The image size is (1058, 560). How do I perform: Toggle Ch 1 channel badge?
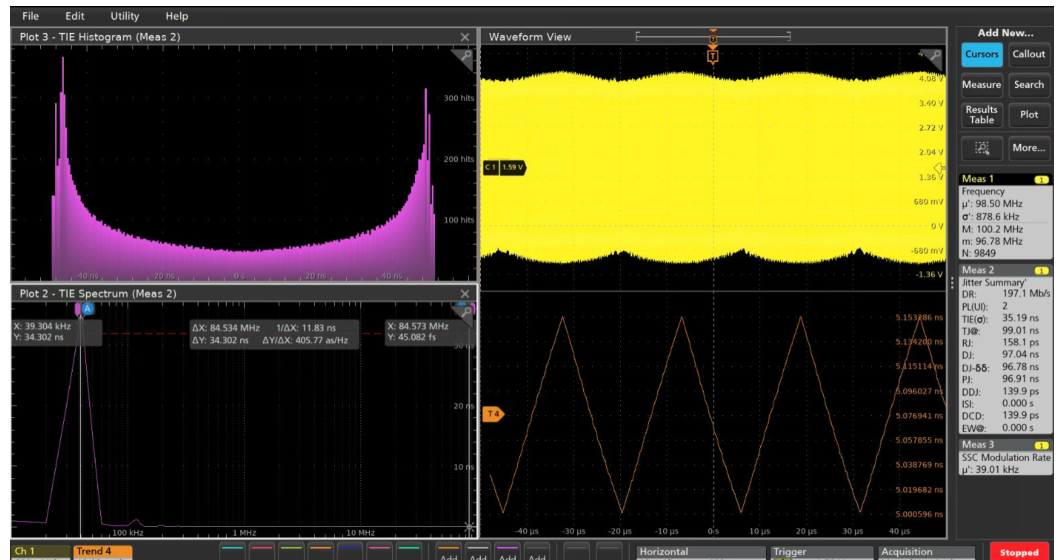point(40,552)
